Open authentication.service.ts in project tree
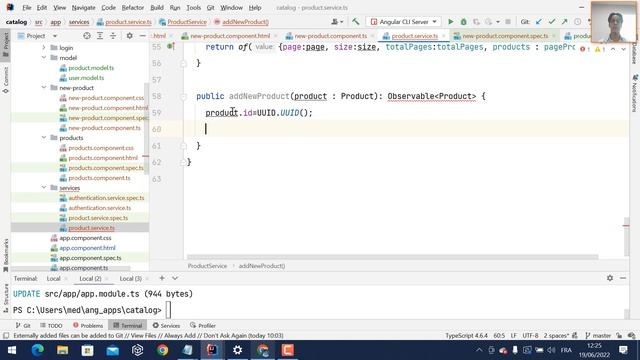Image resolution: width=640 pixels, height=360 pixels. (x=100, y=208)
